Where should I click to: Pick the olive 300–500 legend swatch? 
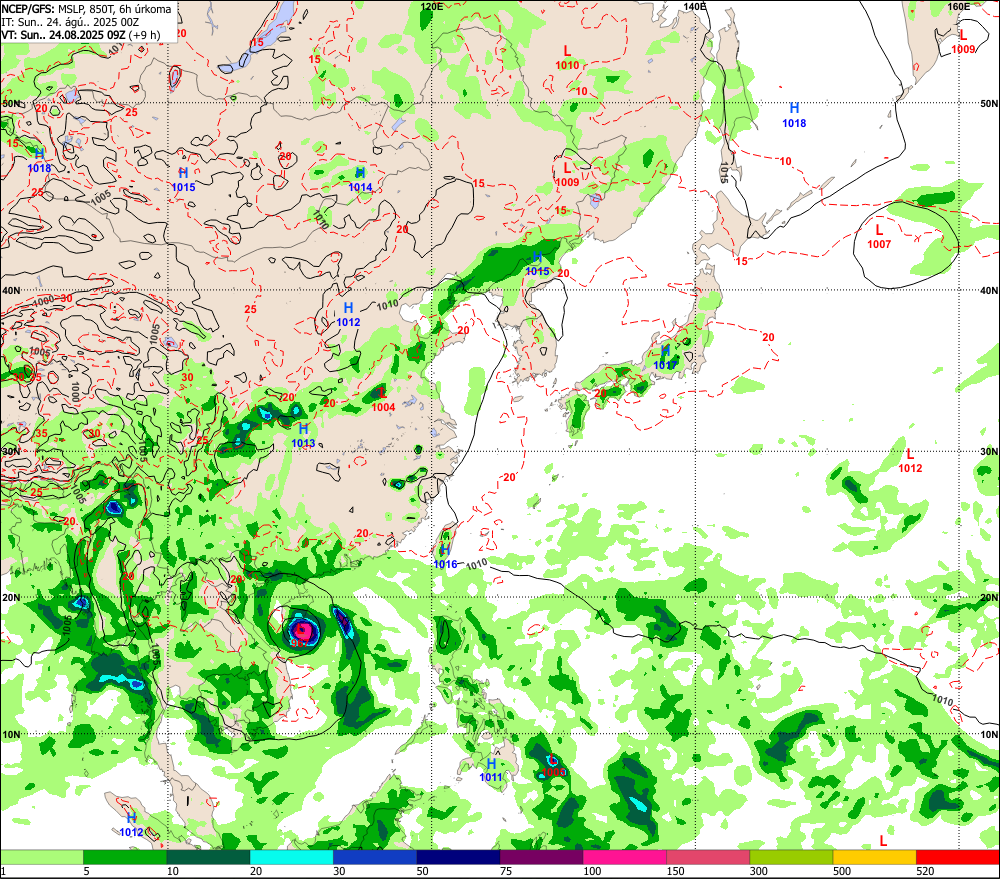coord(791,857)
